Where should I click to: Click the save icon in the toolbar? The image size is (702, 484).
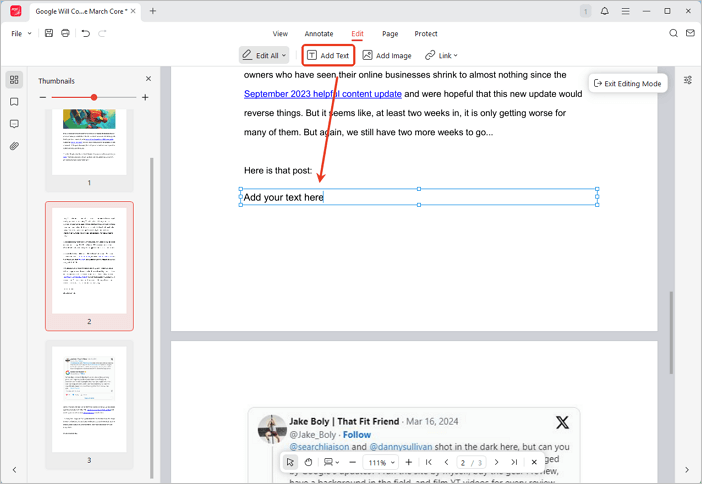[49, 33]
